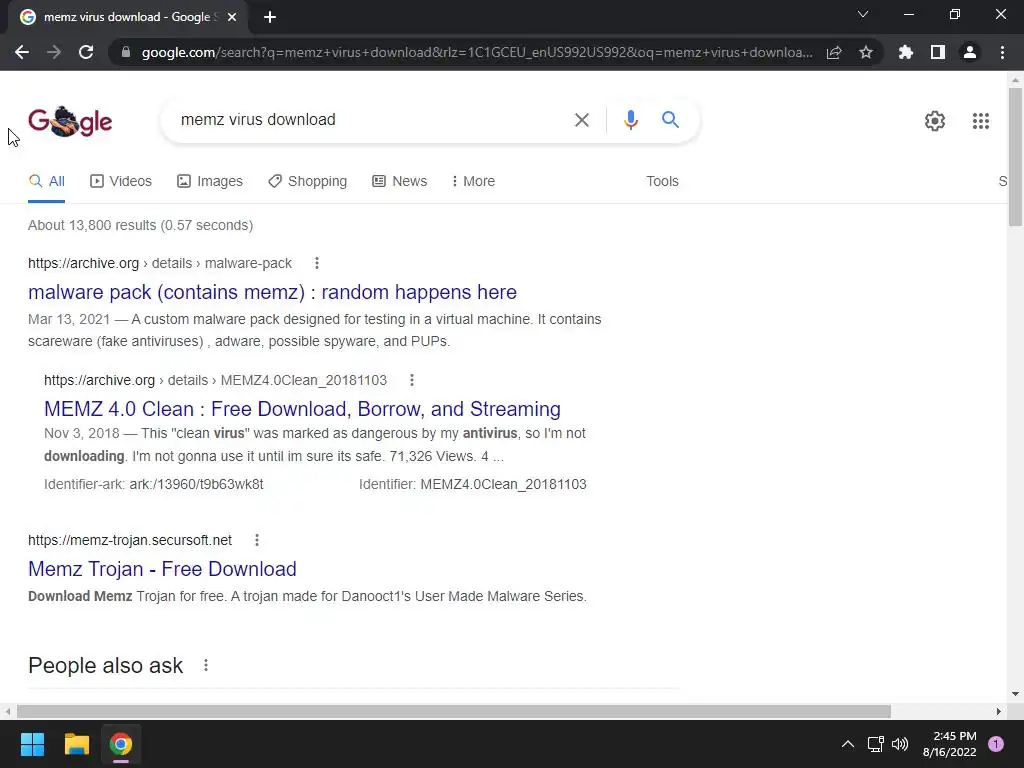The width and height of the screenshot is (1024, 768).
Task: Open the Chrome three-dot menu
Action: tap(1002, 52)
